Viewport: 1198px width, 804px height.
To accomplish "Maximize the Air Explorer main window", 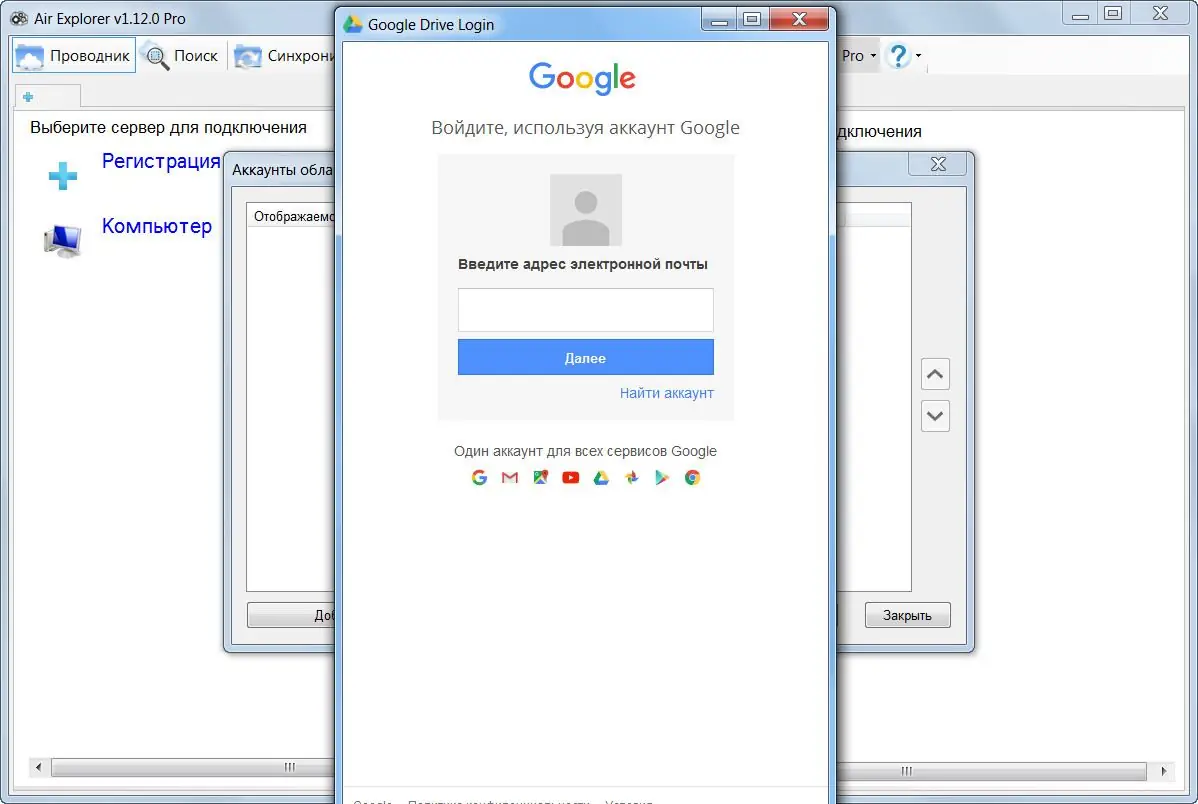I will click(1113, 14).
